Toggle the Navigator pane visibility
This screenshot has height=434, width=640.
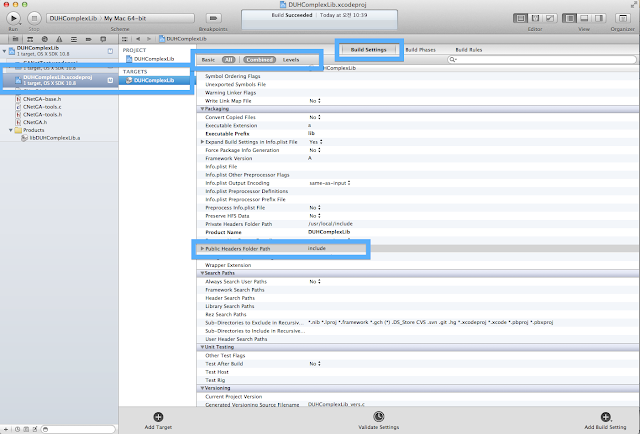tap(569, 18)
